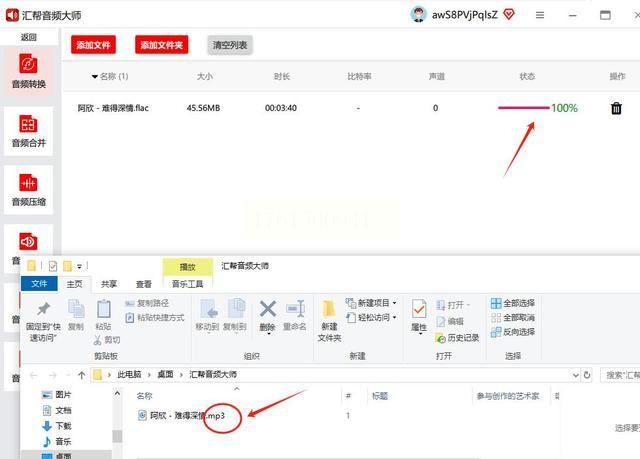Expand the address bar history dropdown

(x=576, y=375)
